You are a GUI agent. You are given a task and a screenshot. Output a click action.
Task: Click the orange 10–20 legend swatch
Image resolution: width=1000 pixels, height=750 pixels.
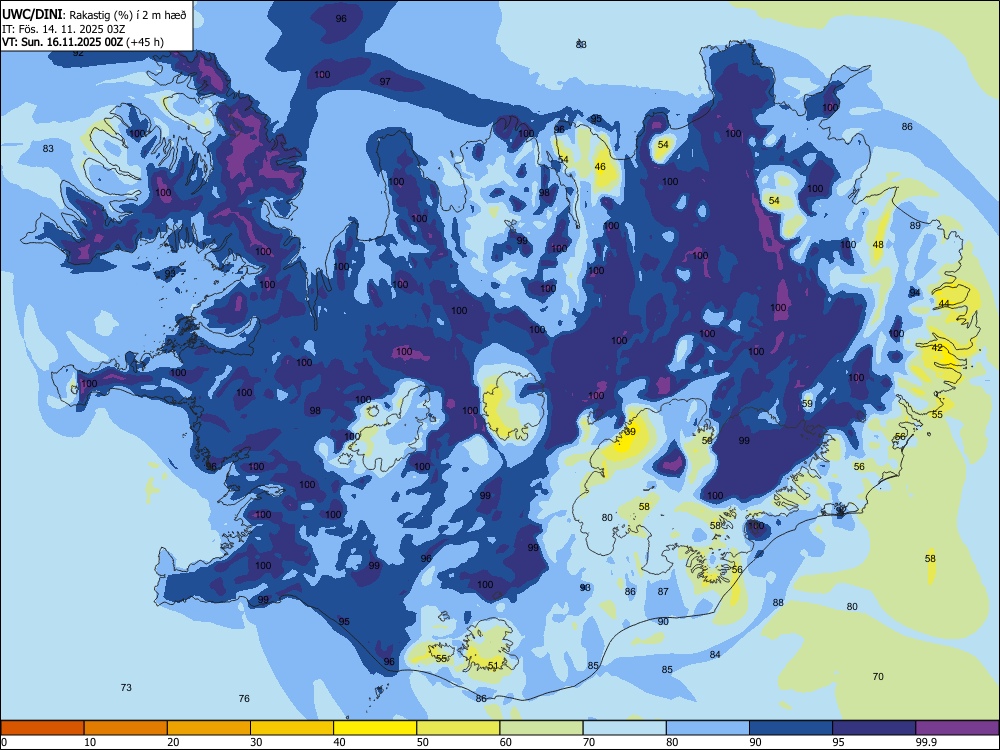tap(126, 728)
